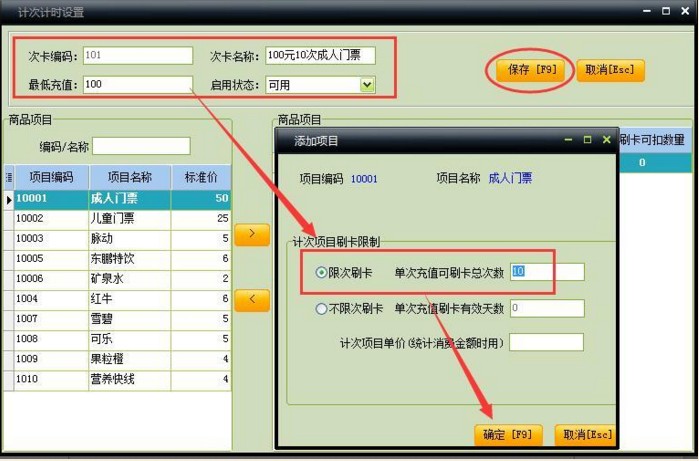
Task: Maximize the Add Item dialog
Action: [588, 140]
